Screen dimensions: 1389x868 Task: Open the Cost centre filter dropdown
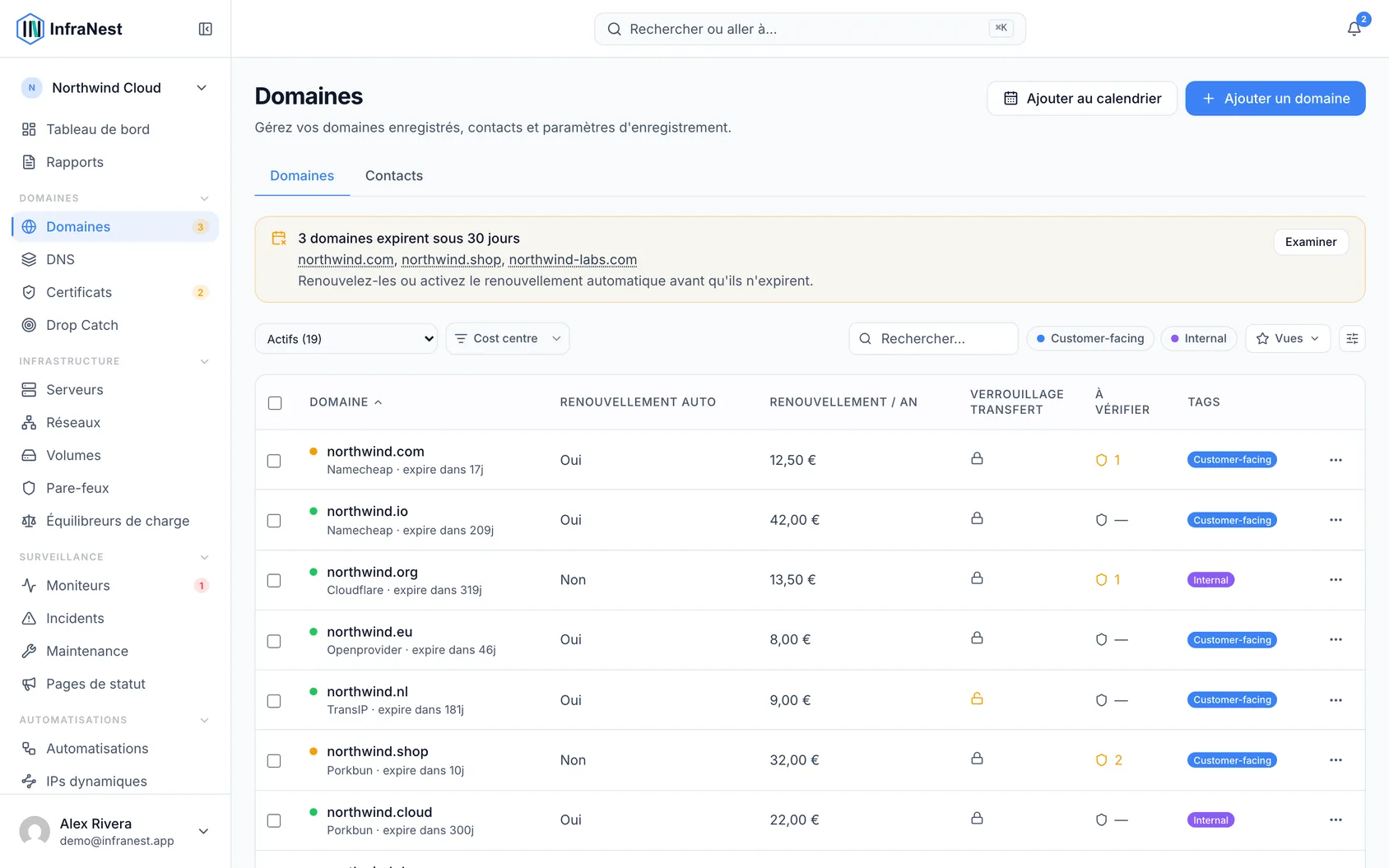pos(508,338)
